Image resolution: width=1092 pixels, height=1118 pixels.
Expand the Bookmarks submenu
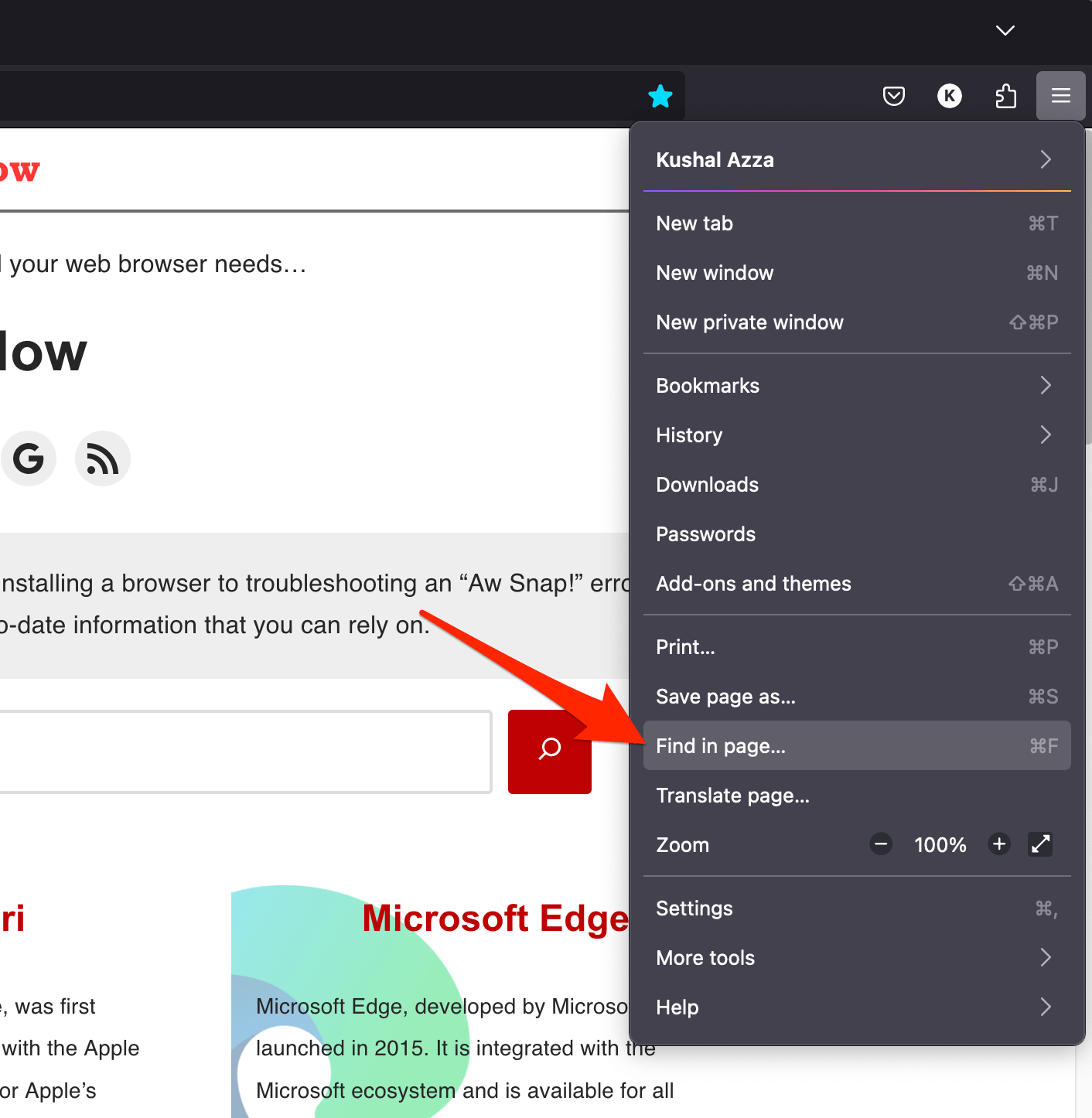coord(857,386)
